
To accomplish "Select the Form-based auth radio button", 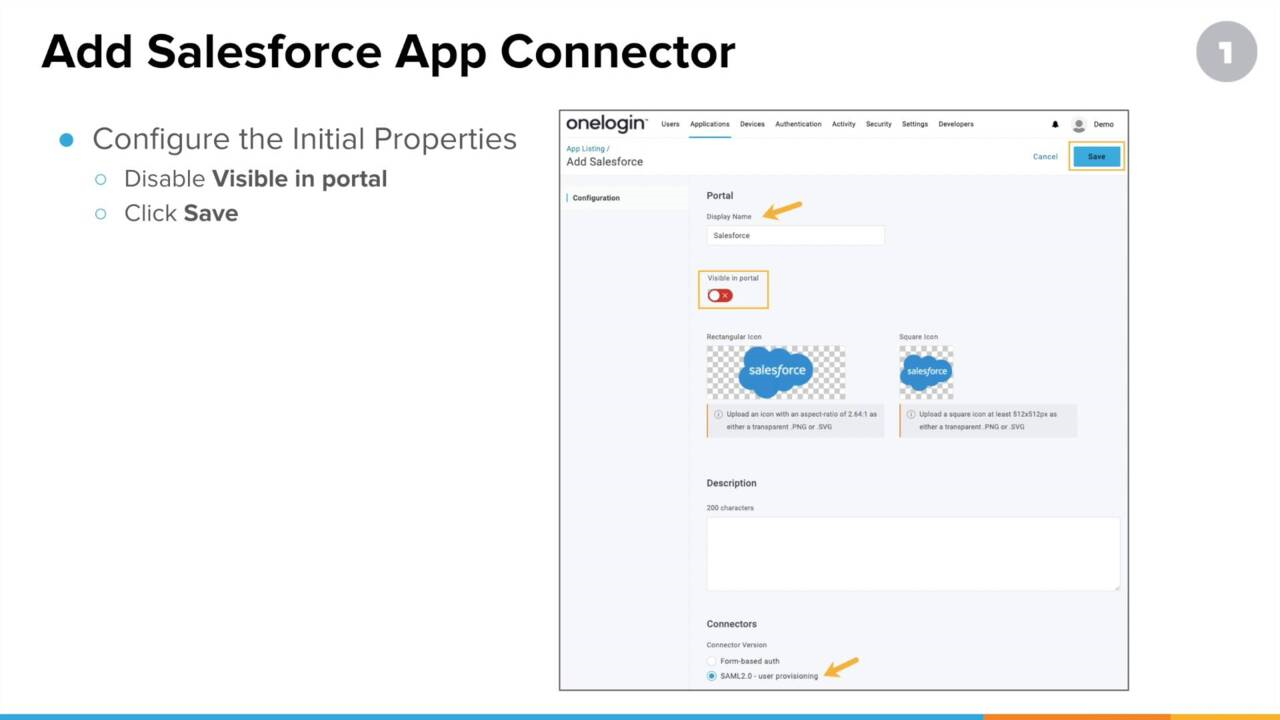I will coord(711,661).
